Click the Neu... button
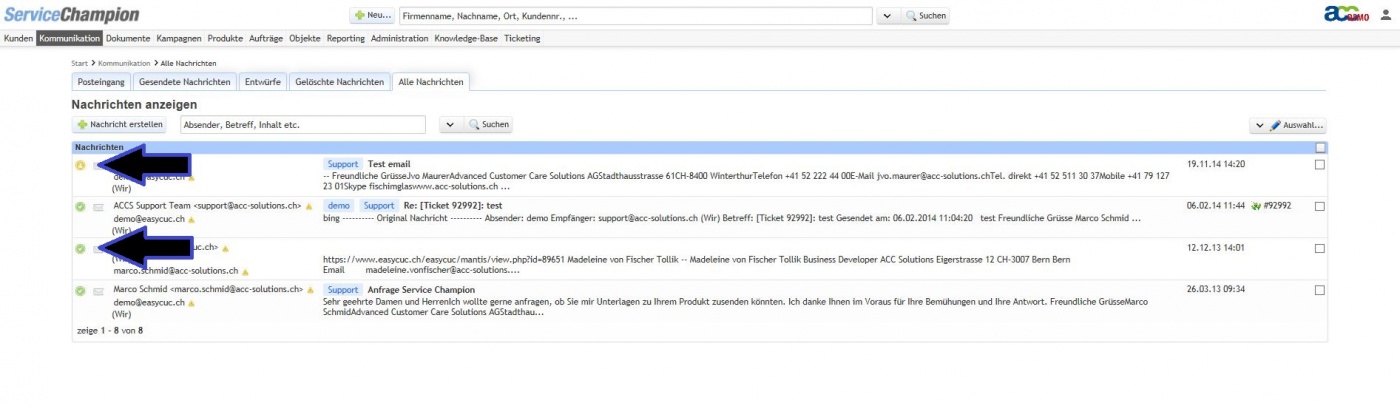Screen dimensions: 1400x406 (x=372, y=16)
